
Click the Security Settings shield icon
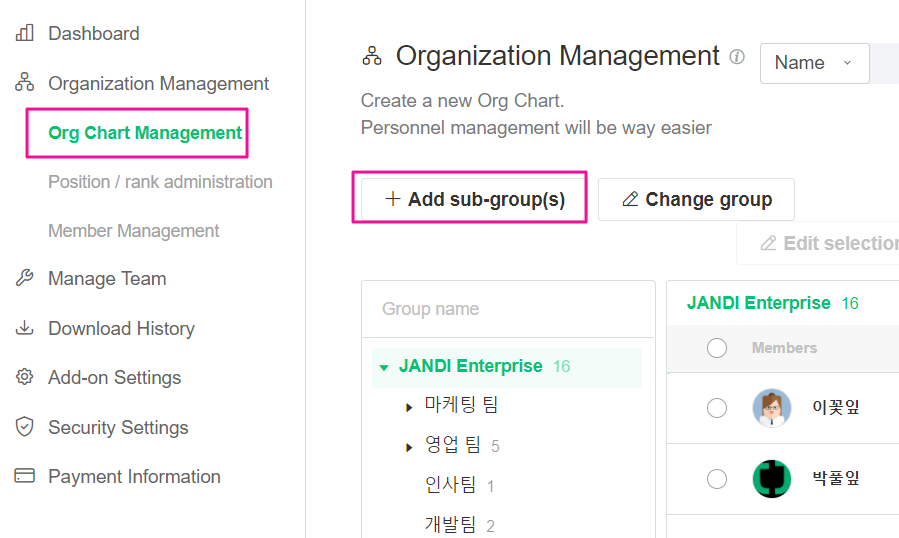(x=25, y=427)
